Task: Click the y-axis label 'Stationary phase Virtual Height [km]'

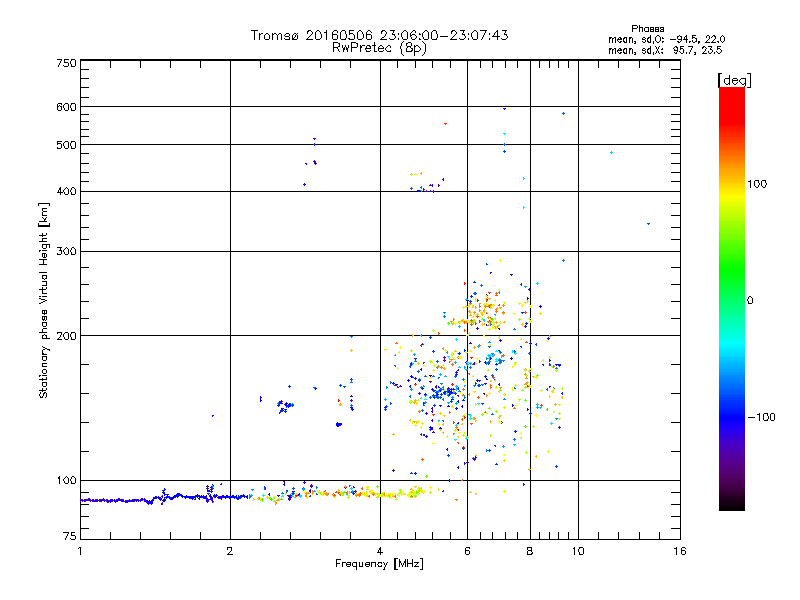Action: pos(44,300)
